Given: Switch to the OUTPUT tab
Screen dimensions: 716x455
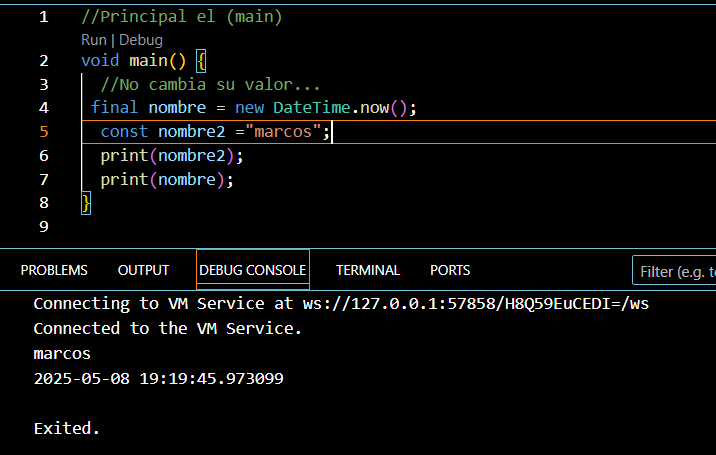Looking at the screenshot, I should tap(143, 270).
